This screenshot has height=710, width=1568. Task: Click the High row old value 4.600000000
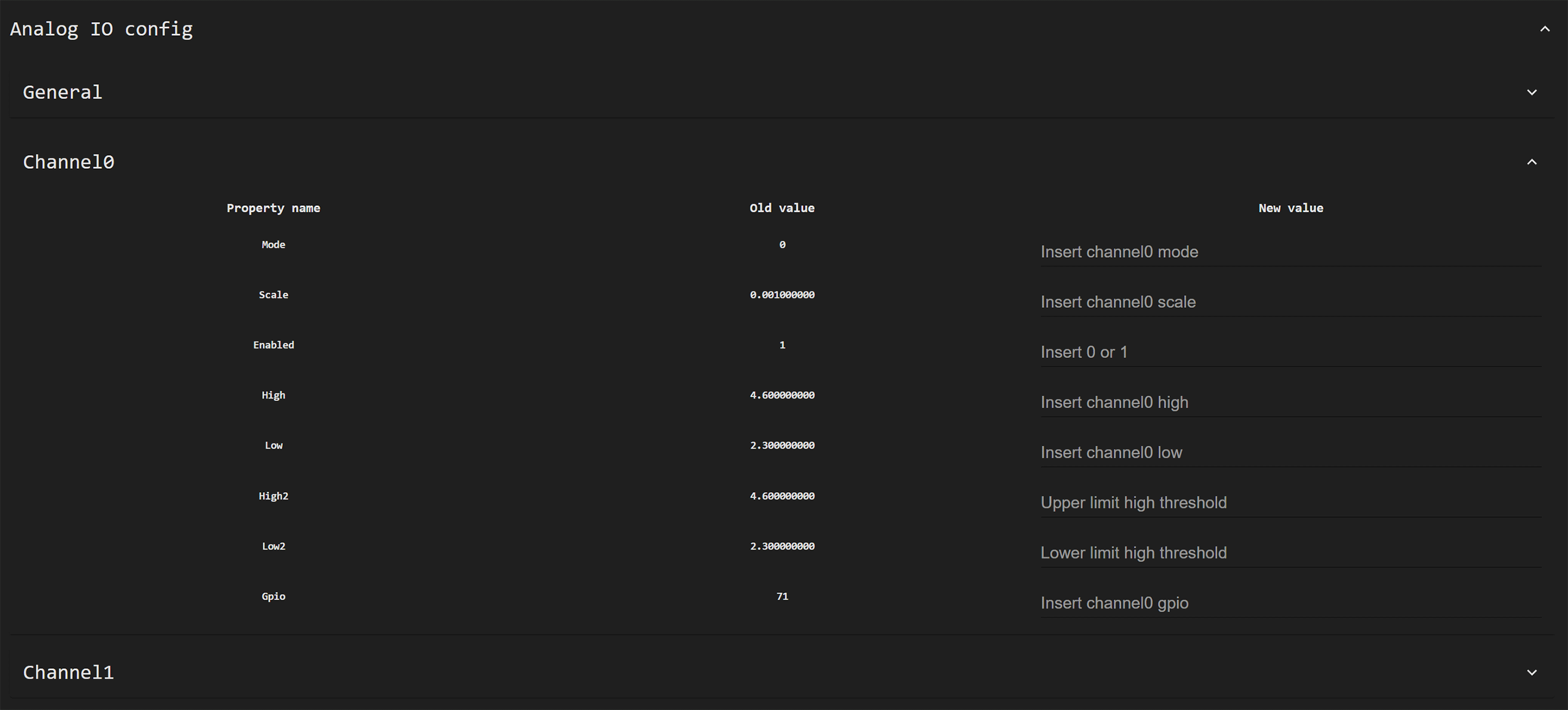782,396
